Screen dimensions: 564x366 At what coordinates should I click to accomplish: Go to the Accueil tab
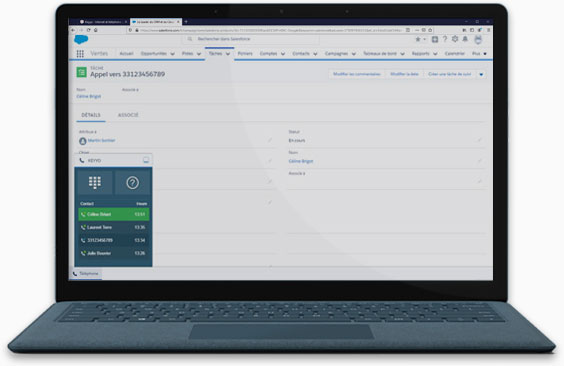click(126, 54)
